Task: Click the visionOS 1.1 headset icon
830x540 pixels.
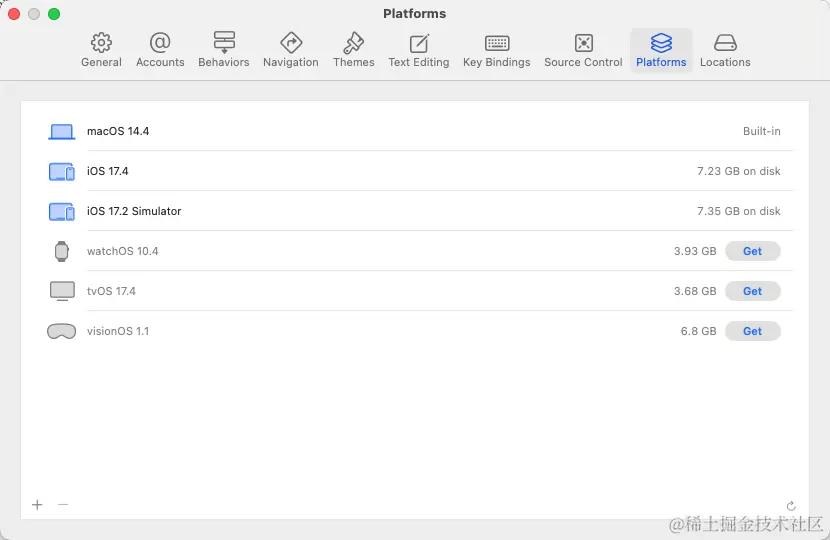Action: pyautogui.click(x=61, y=331)
